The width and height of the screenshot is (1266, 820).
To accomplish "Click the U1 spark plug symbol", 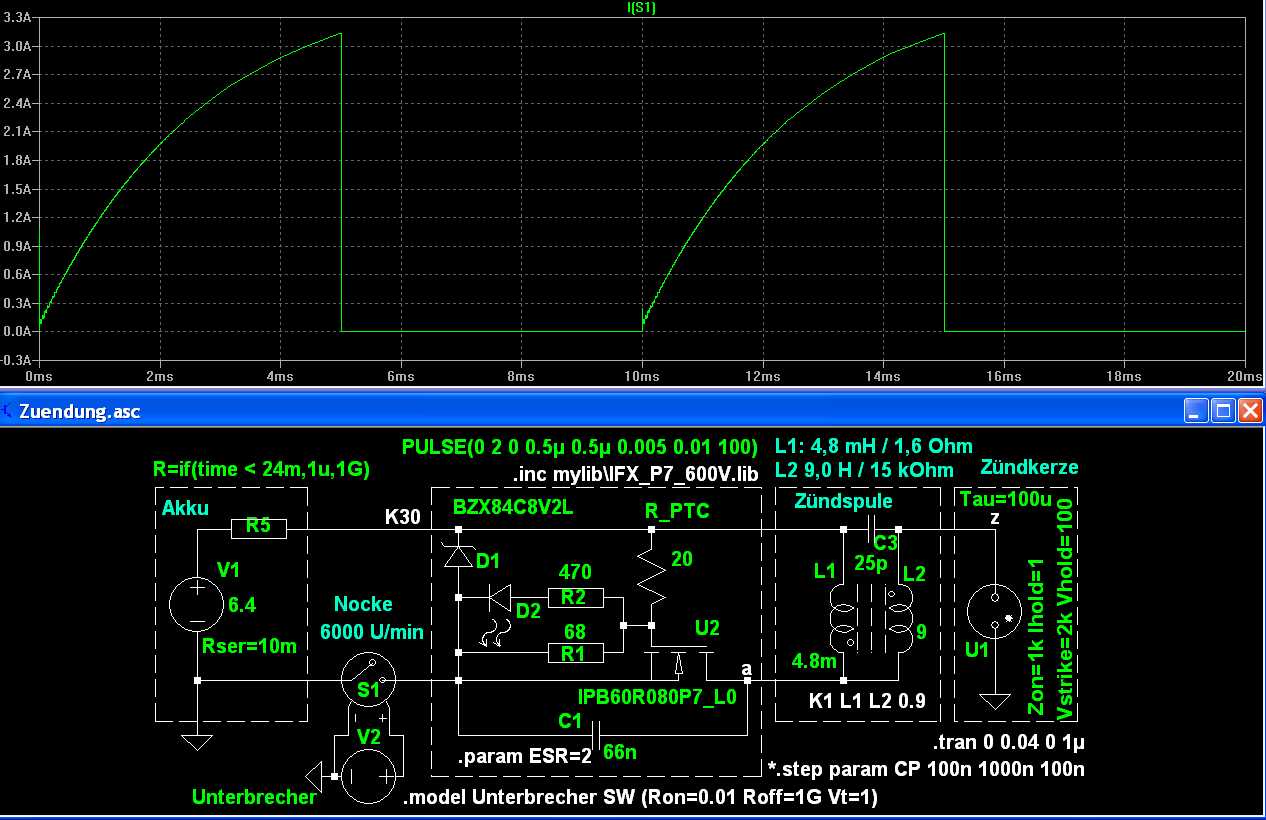I will (x=994, y=610).
